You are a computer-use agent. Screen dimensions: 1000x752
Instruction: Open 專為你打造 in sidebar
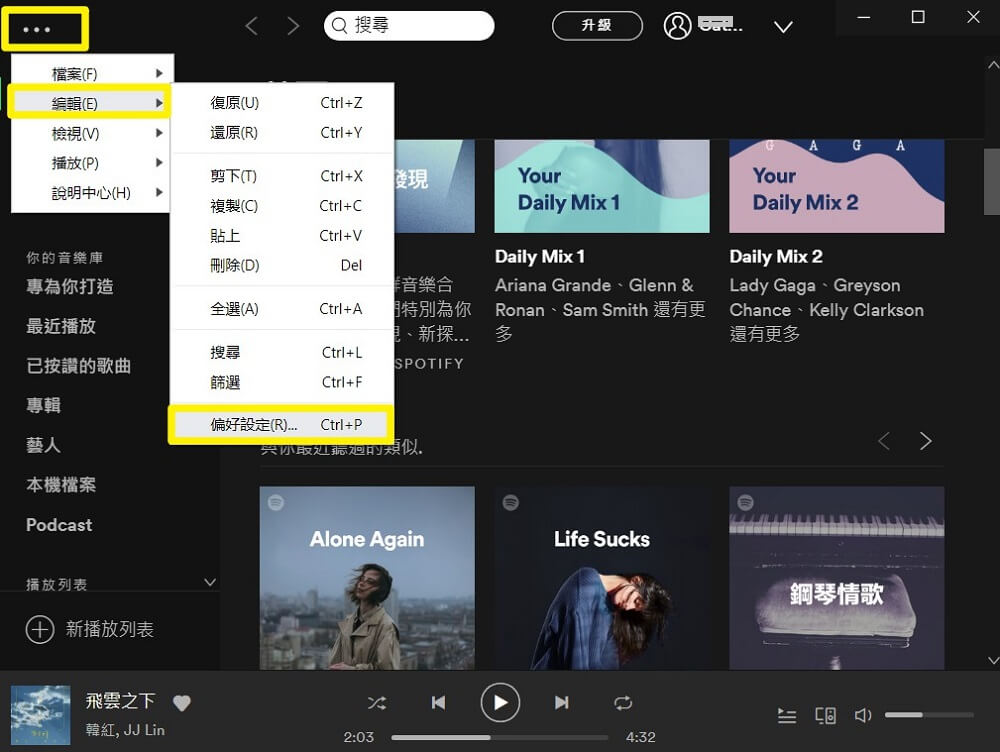(70, 286)
